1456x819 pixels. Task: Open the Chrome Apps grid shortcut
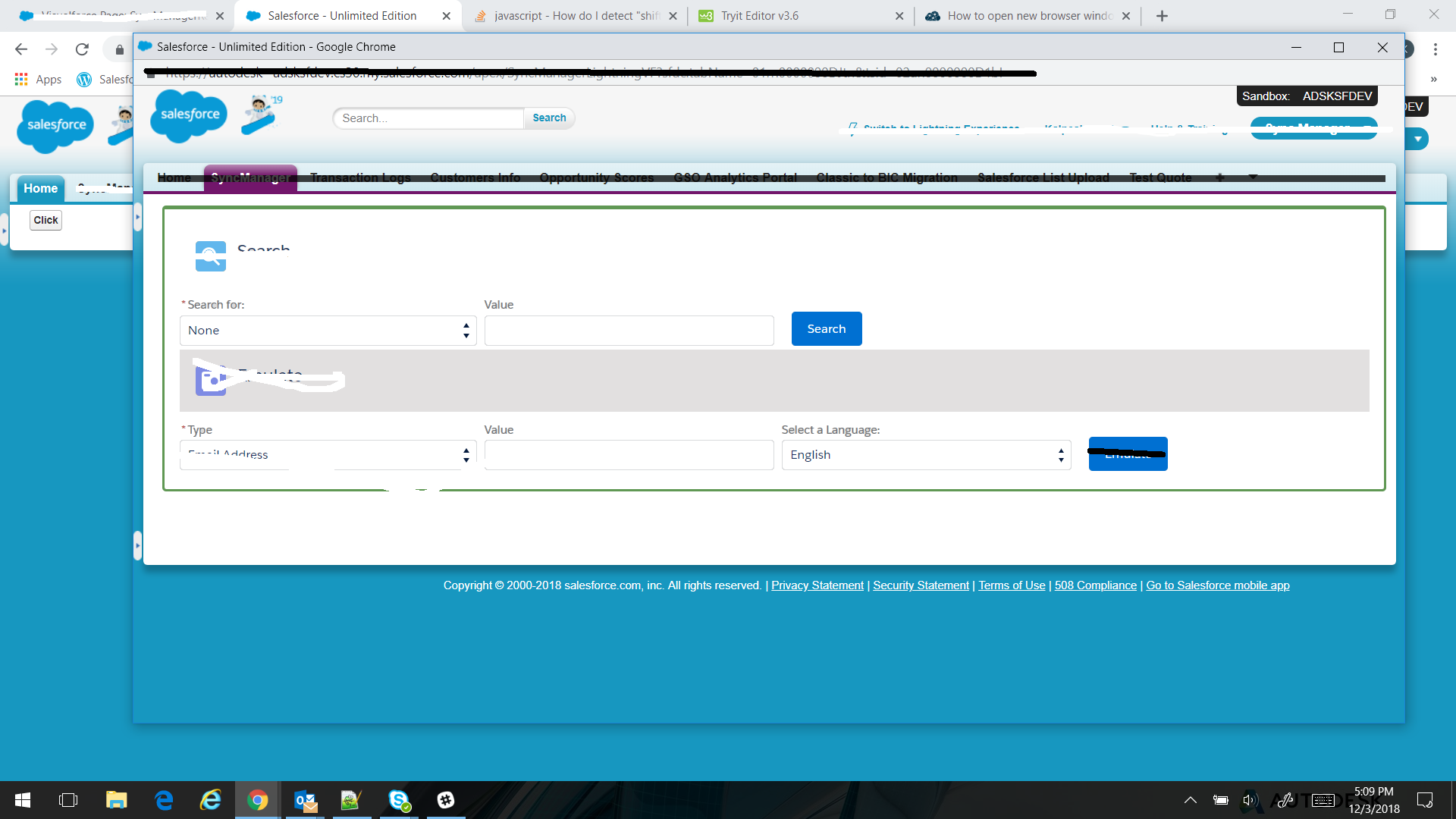tap(21, 79)
